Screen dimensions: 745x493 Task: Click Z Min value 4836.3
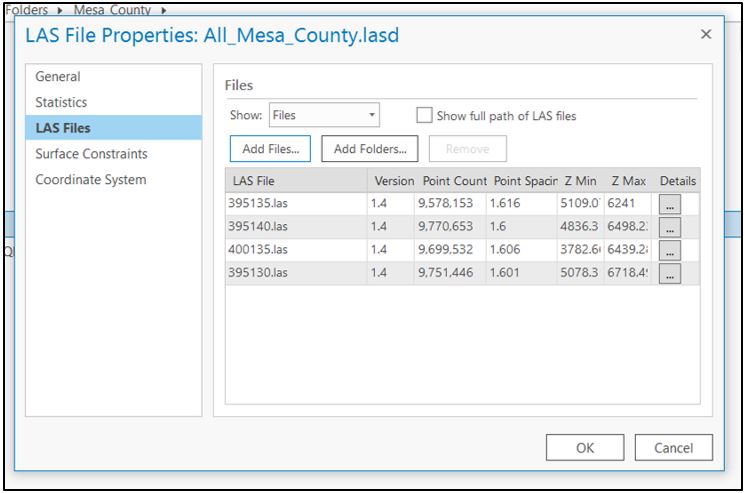pyautogui.click(x=579, y=227)
